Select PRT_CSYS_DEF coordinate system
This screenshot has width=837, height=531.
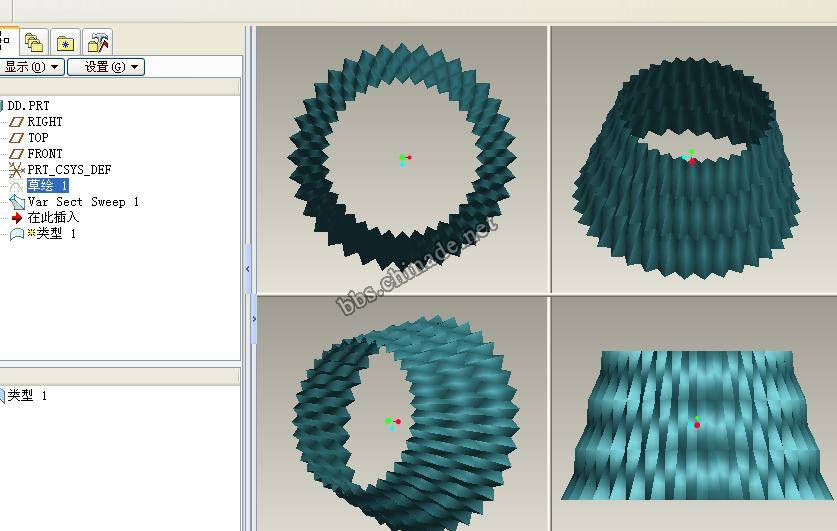point(69,170)
